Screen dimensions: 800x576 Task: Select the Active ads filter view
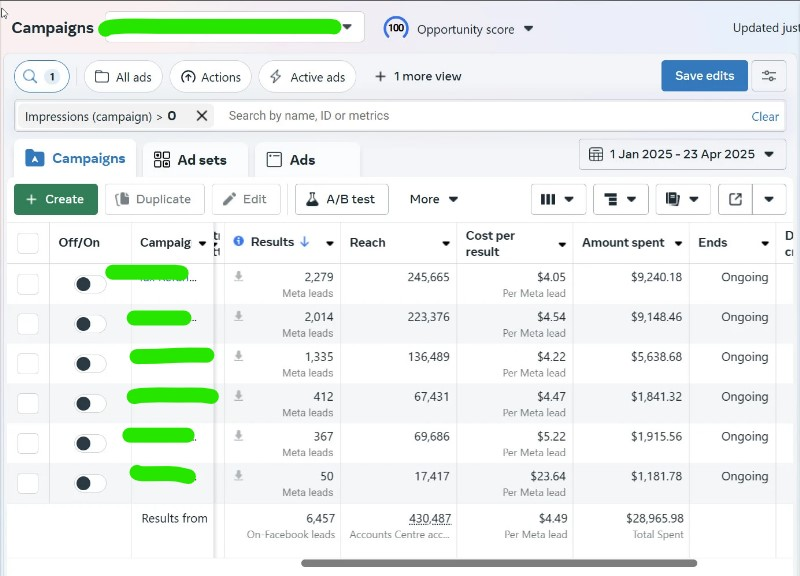pos(307,76)
